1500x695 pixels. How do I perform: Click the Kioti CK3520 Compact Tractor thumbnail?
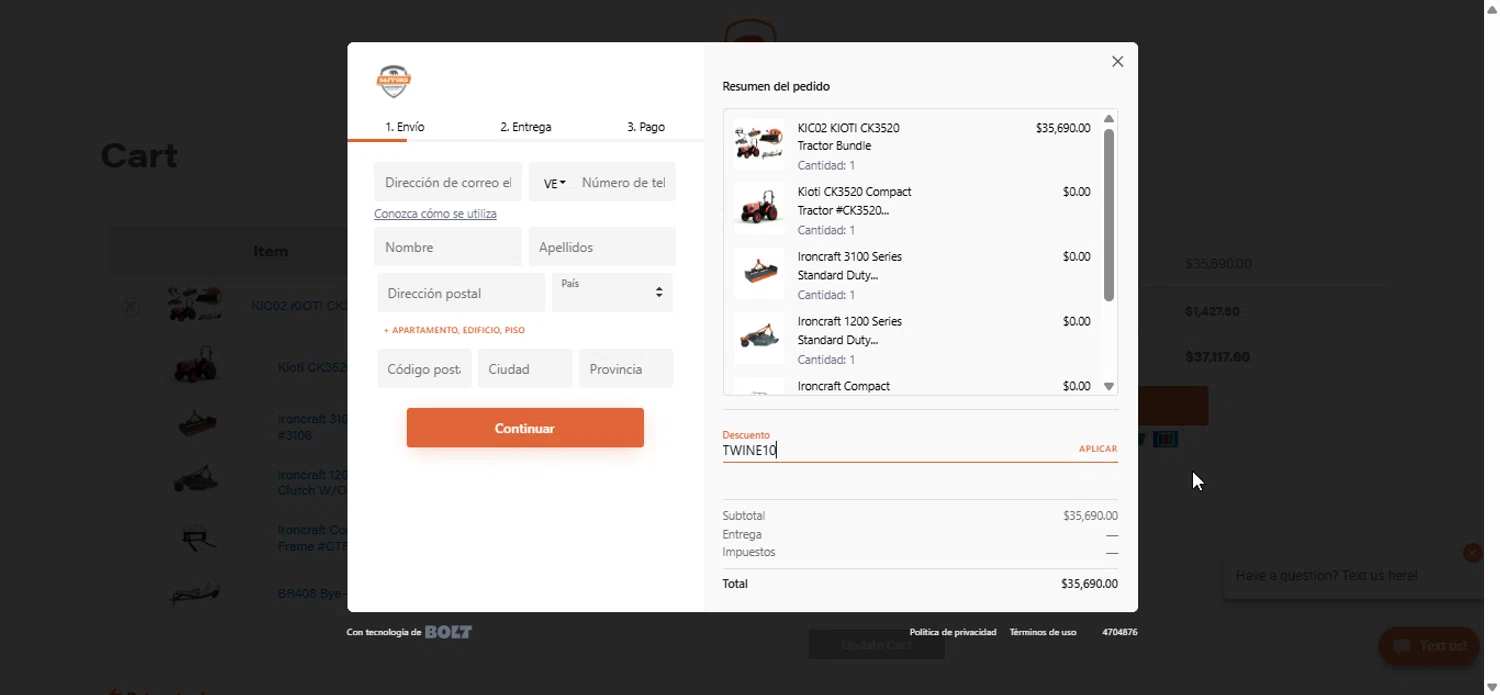759,209
